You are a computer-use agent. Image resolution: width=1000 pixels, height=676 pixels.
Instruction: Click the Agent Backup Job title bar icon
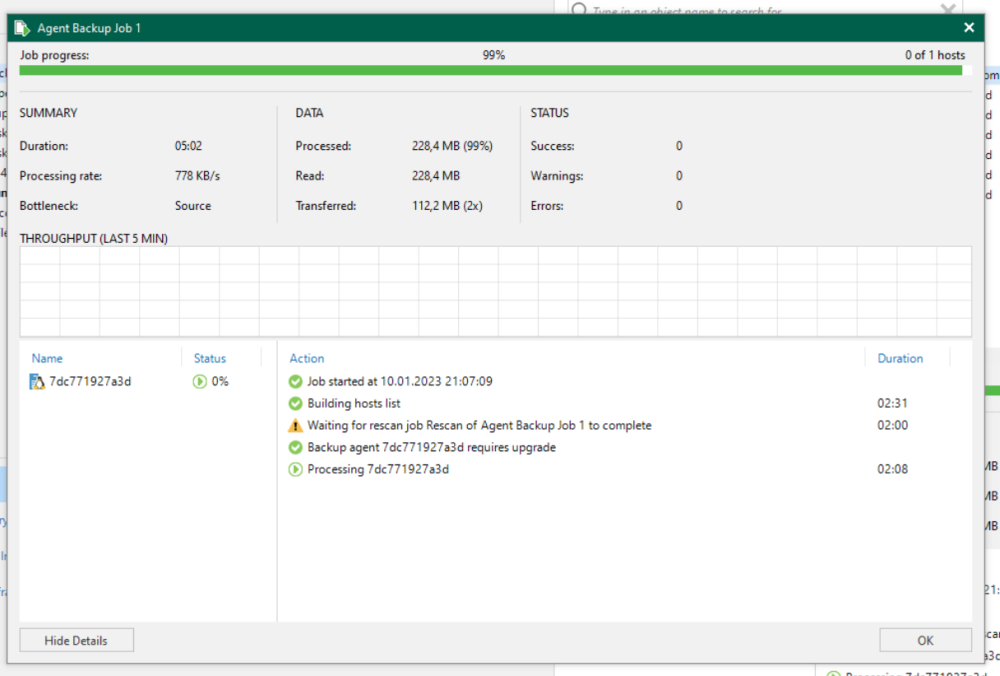[x=22, y=28]
